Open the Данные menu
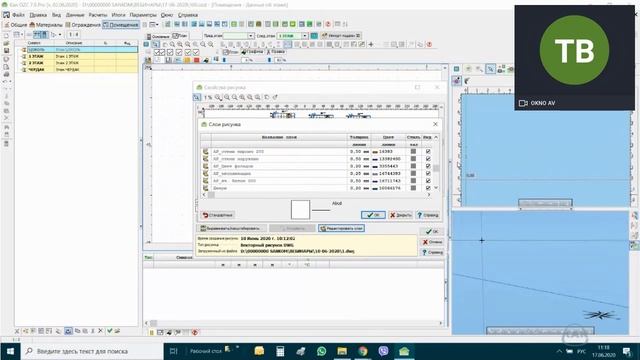Viewport: 640px width, 360px height. pyautogui.click(x=75, y=15)
